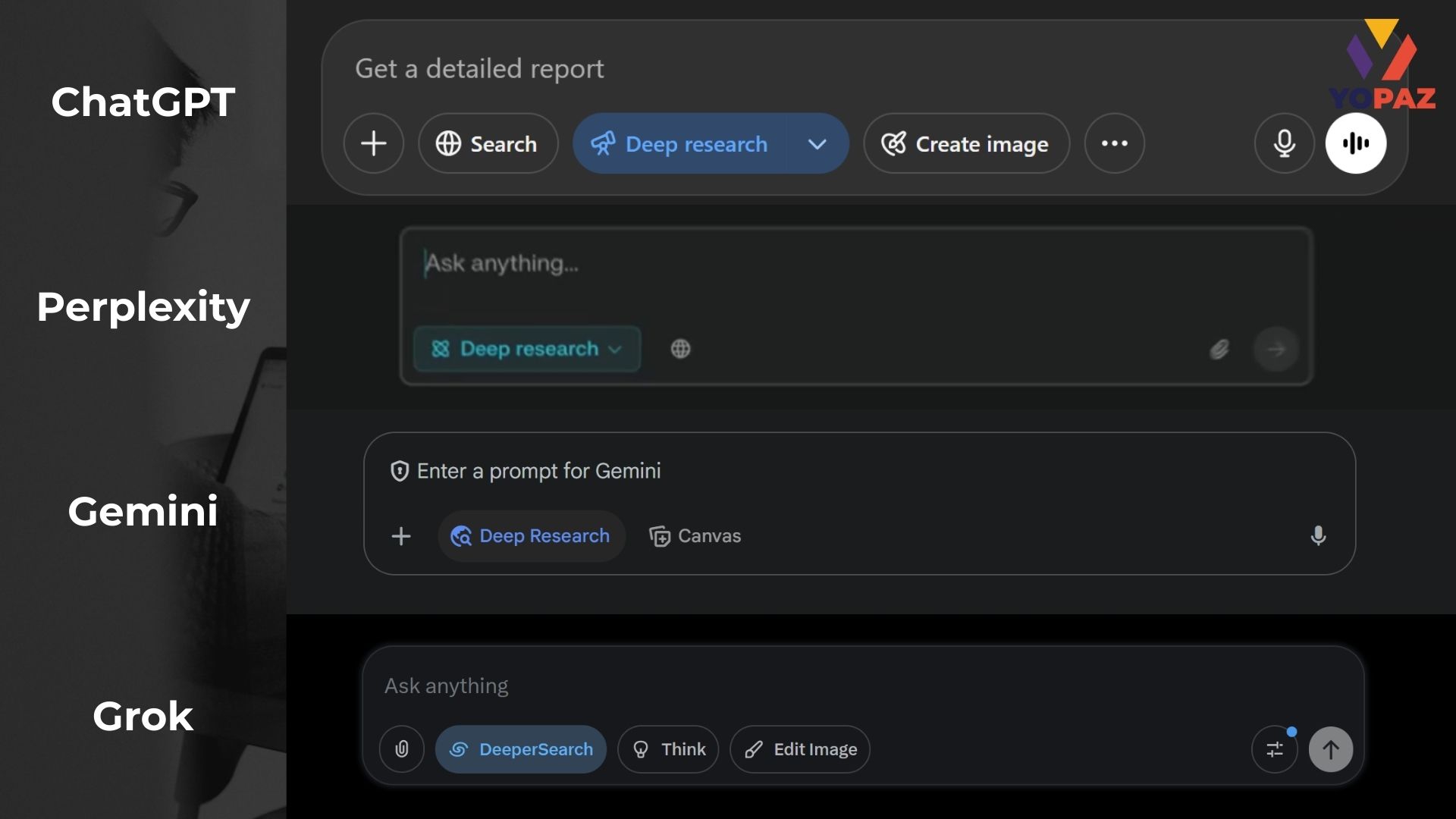Click Perplexity globe sources icon
This screenshot has width=1456, height=819.
pos(680,349)
